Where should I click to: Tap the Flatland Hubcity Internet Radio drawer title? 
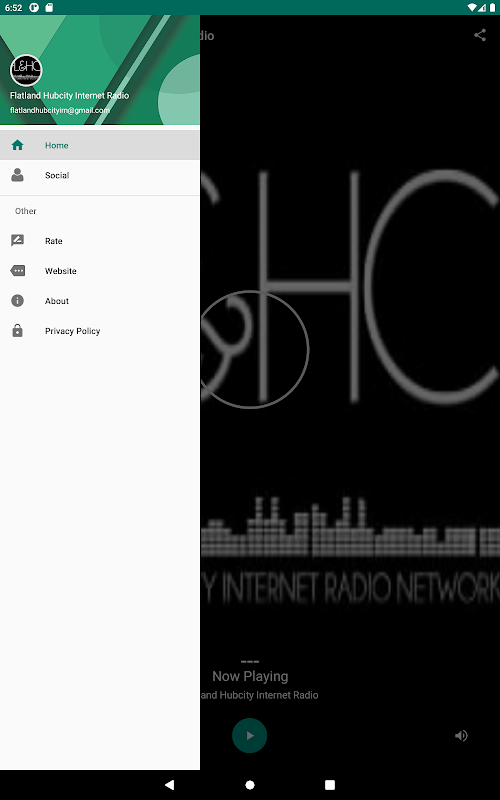(x=69, y=95)
